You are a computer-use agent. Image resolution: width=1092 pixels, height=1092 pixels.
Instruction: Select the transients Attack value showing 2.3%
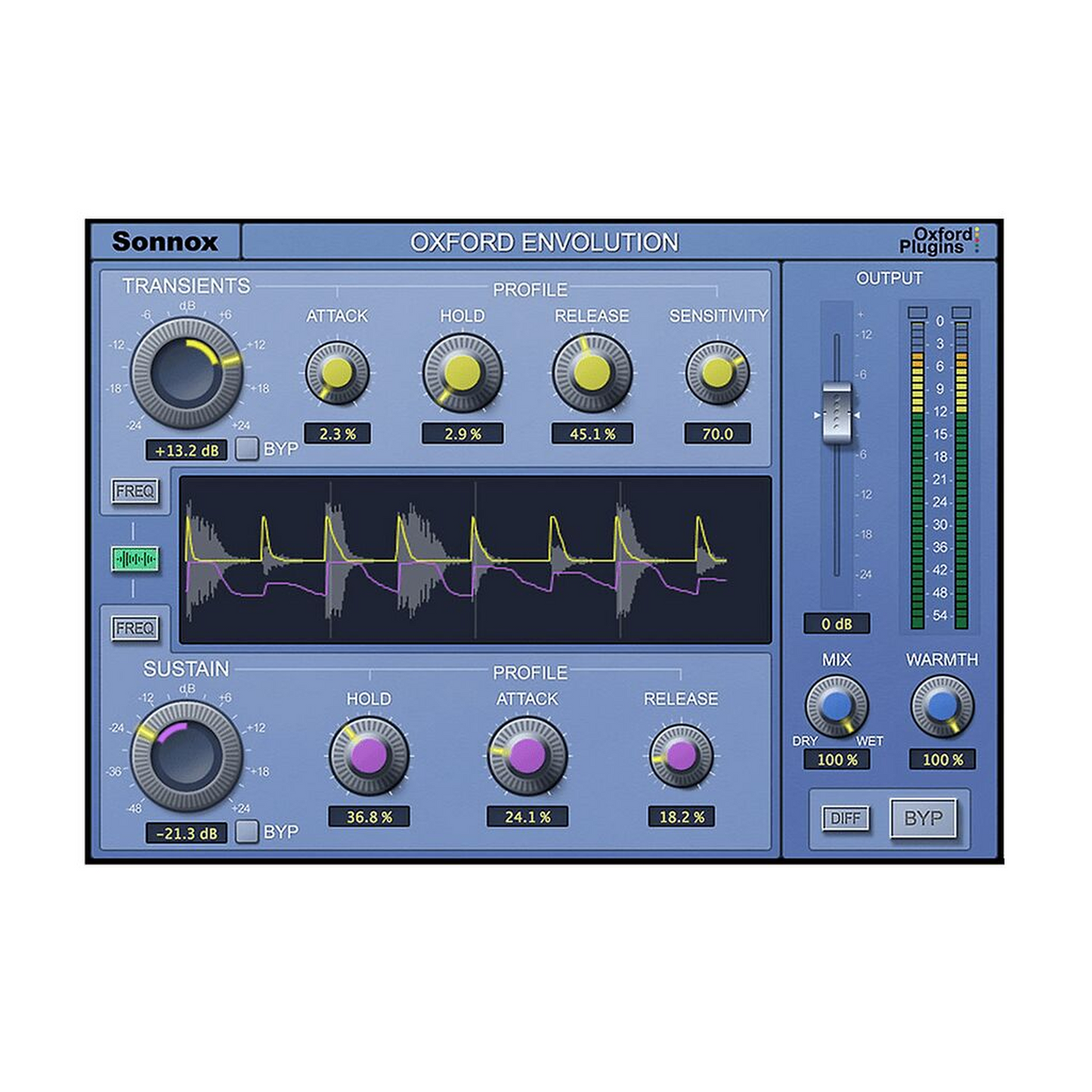[x=337, y=432]
